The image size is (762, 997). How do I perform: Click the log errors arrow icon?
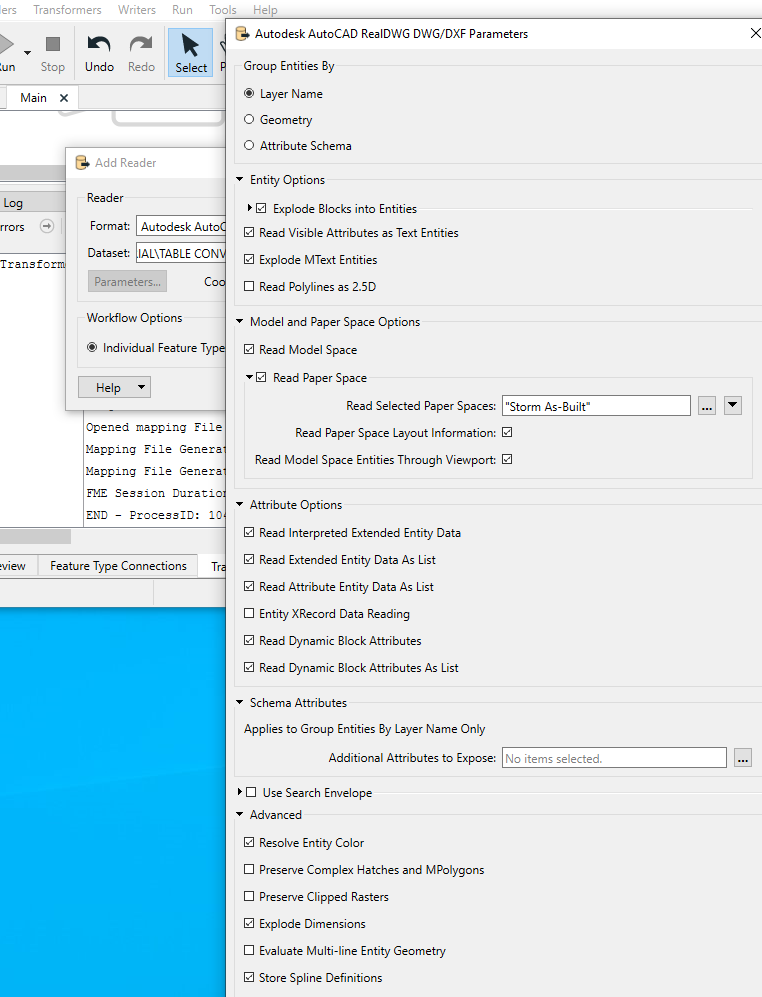pyautogui.click(x=46, y=226)
